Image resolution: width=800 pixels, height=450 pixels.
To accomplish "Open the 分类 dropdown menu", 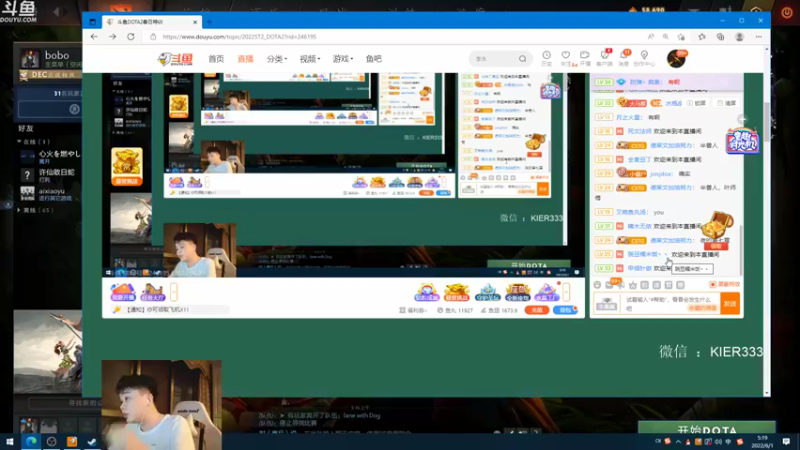I will click(277, 59).
